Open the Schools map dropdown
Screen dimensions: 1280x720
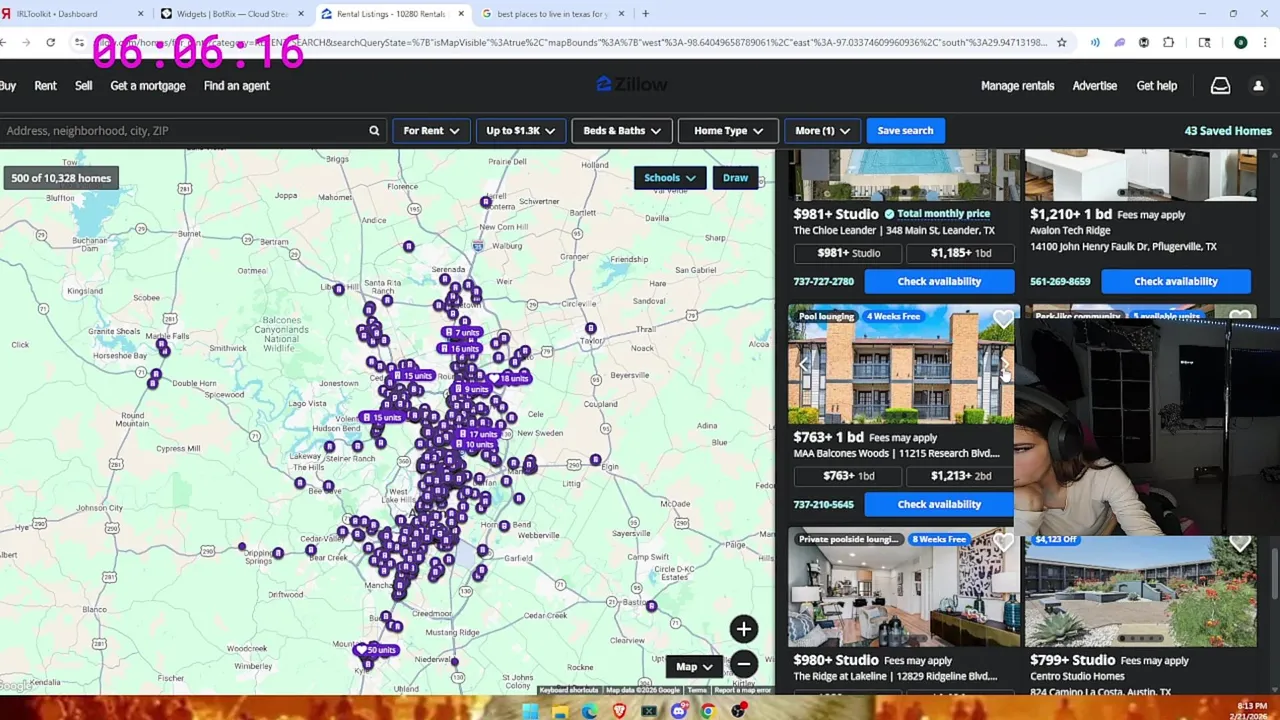click(669, 178)
